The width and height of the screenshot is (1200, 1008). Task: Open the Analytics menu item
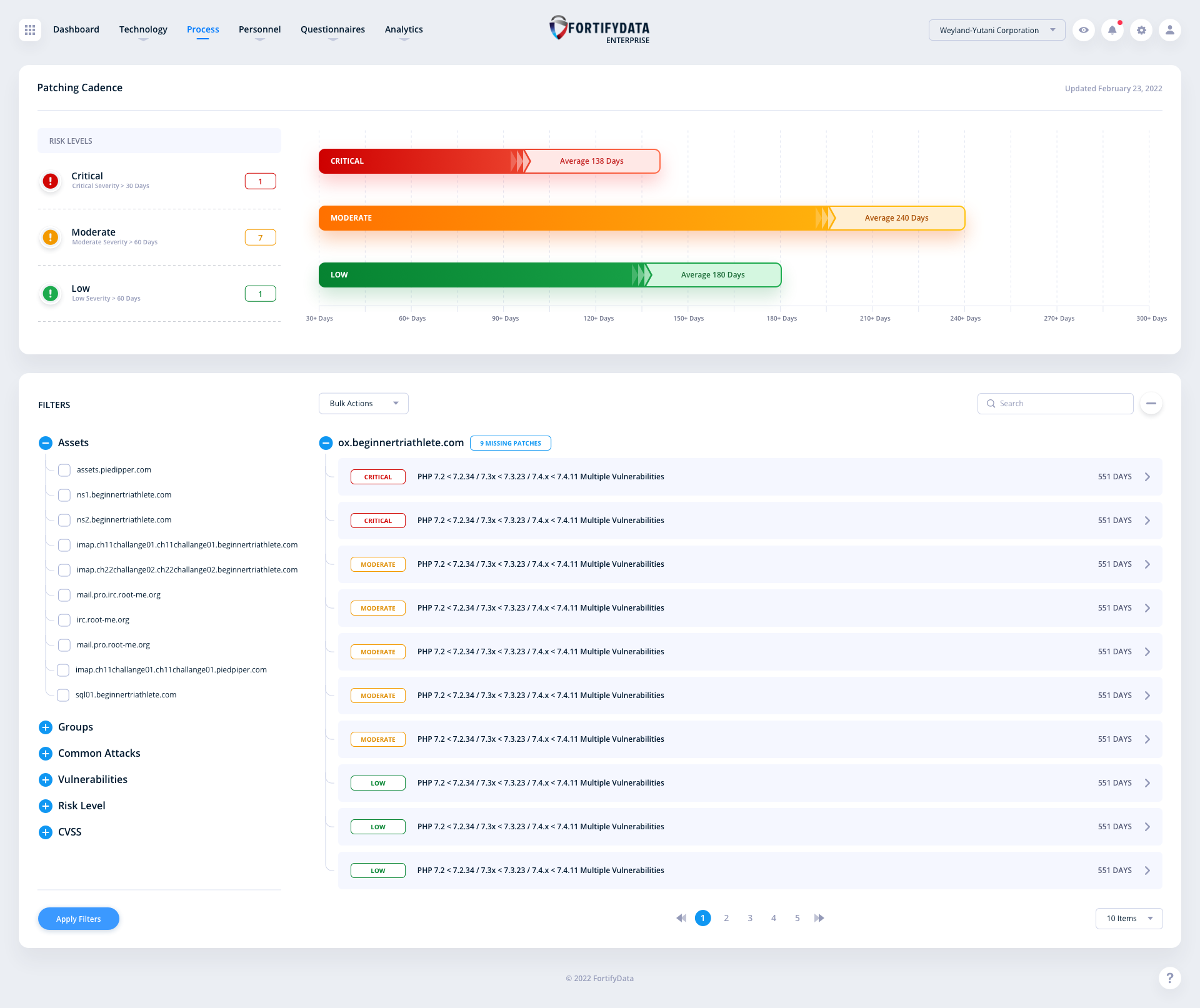pyautogui.click(x=404, y=29)
